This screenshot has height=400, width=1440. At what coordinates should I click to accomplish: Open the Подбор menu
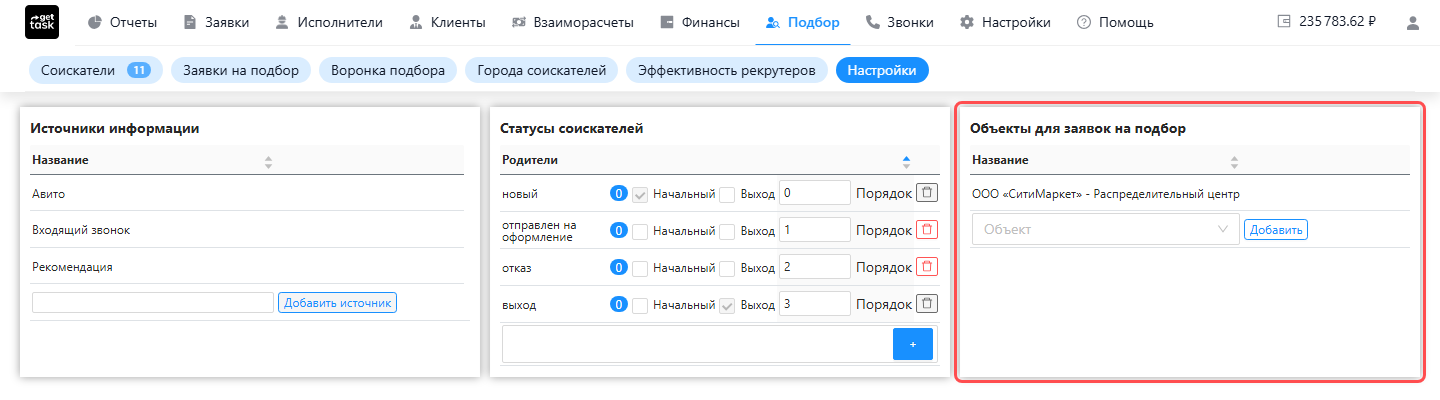[x=802, y=22]
